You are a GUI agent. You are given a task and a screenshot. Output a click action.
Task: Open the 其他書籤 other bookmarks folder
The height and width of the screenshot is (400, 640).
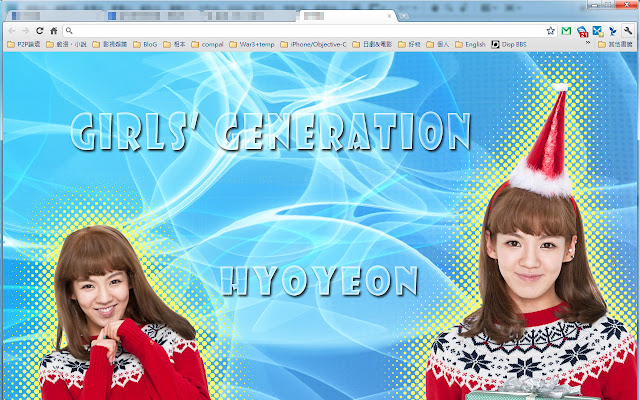pos(616,44)
